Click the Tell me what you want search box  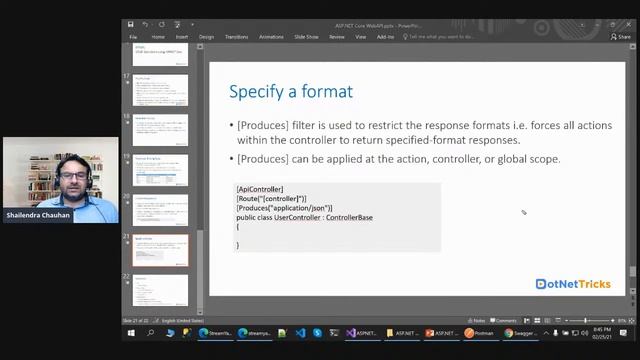(x=438, y=37)
